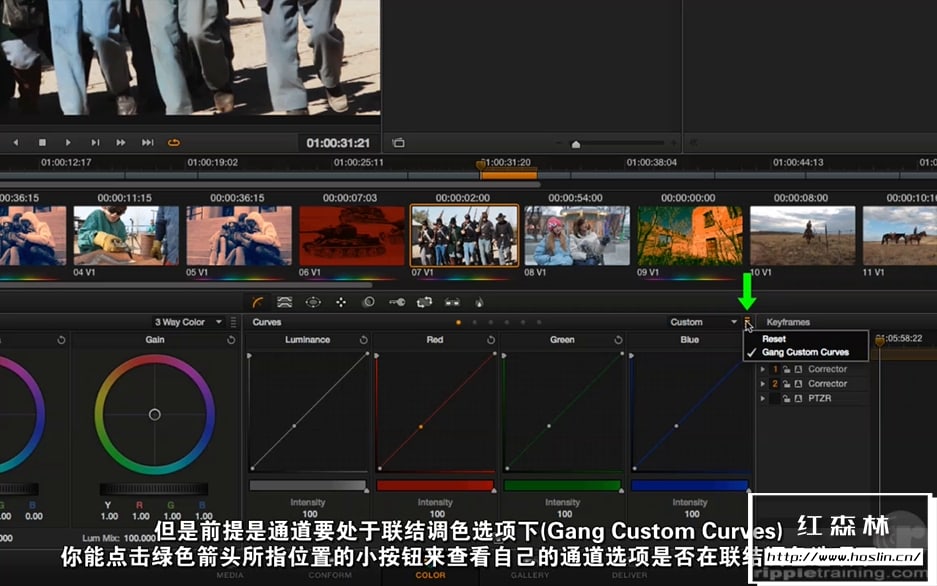Reset the Luminance curve
This screenshot has height=586, width=937.
click(x=363, y=340)
